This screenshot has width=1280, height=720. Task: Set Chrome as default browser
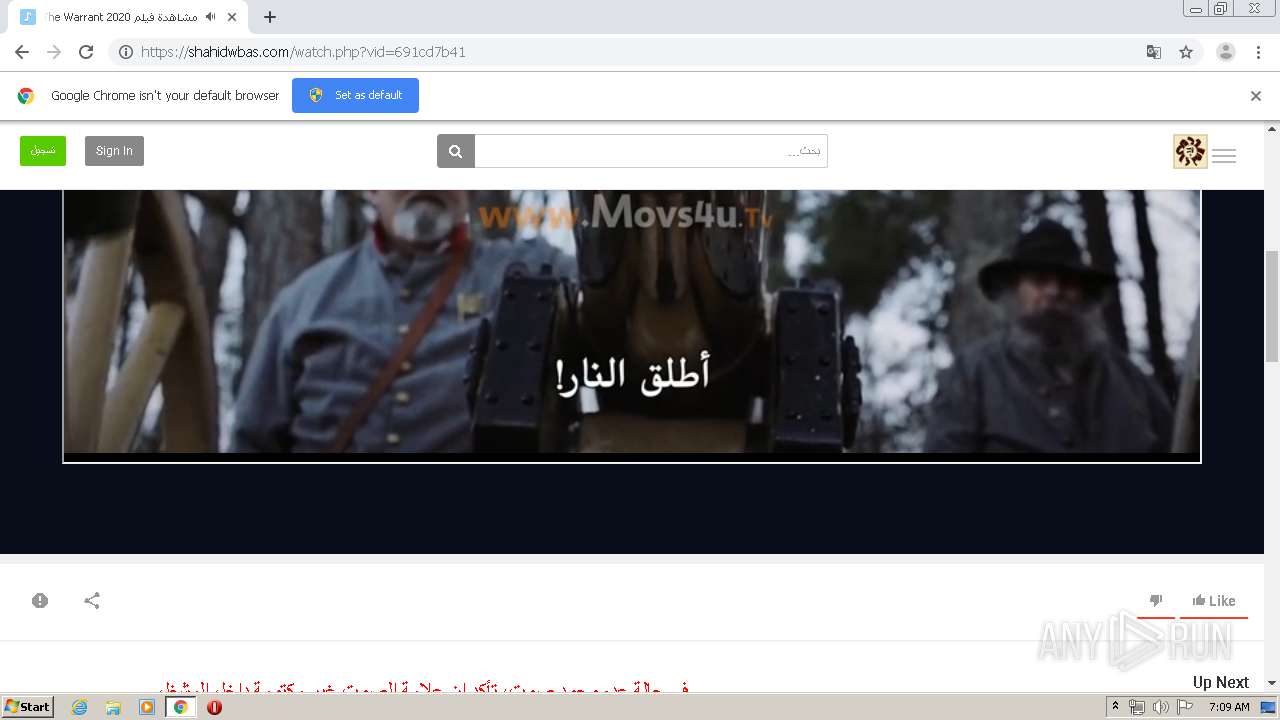pyautogui.click(x=355, y=95)
